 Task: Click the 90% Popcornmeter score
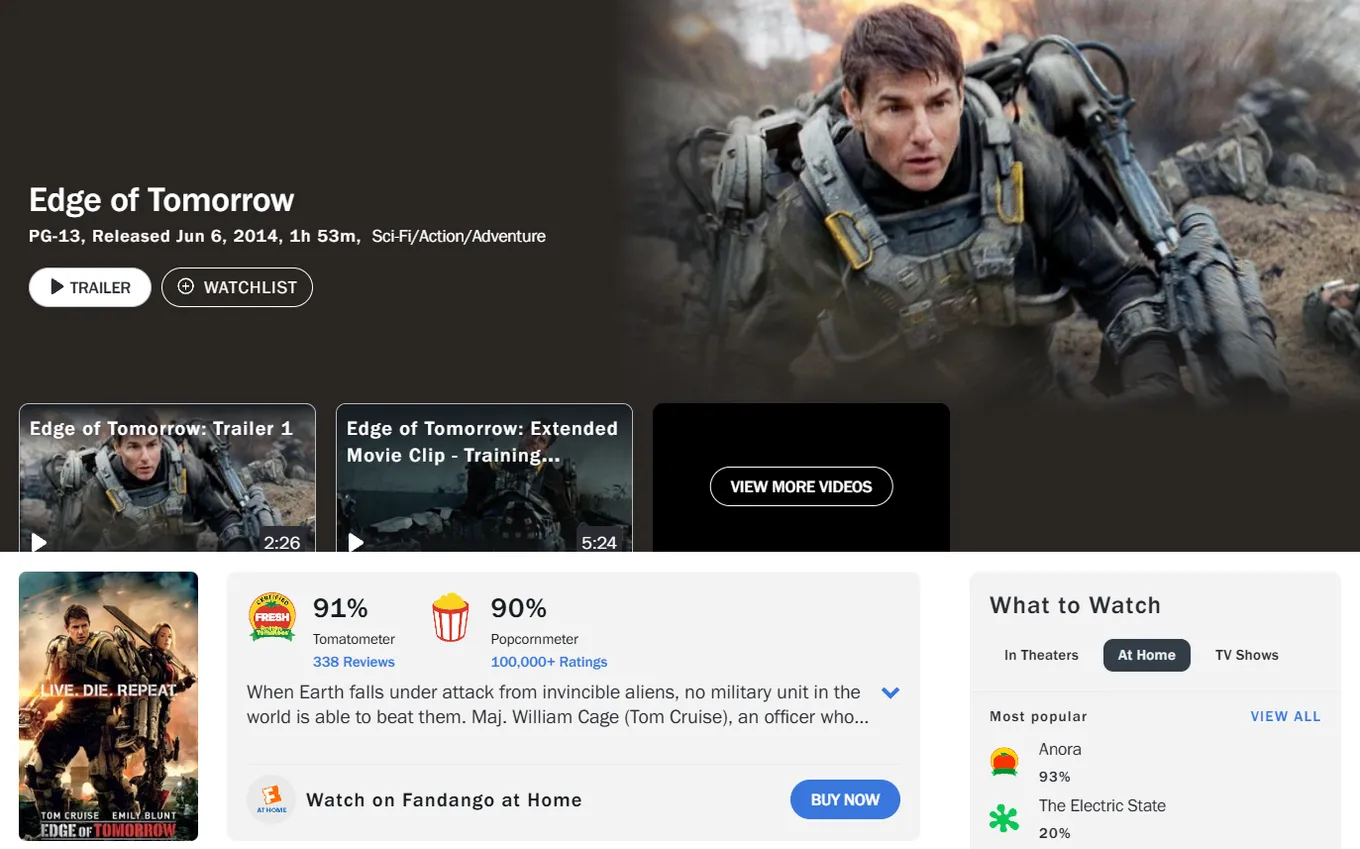pos(519,608)
